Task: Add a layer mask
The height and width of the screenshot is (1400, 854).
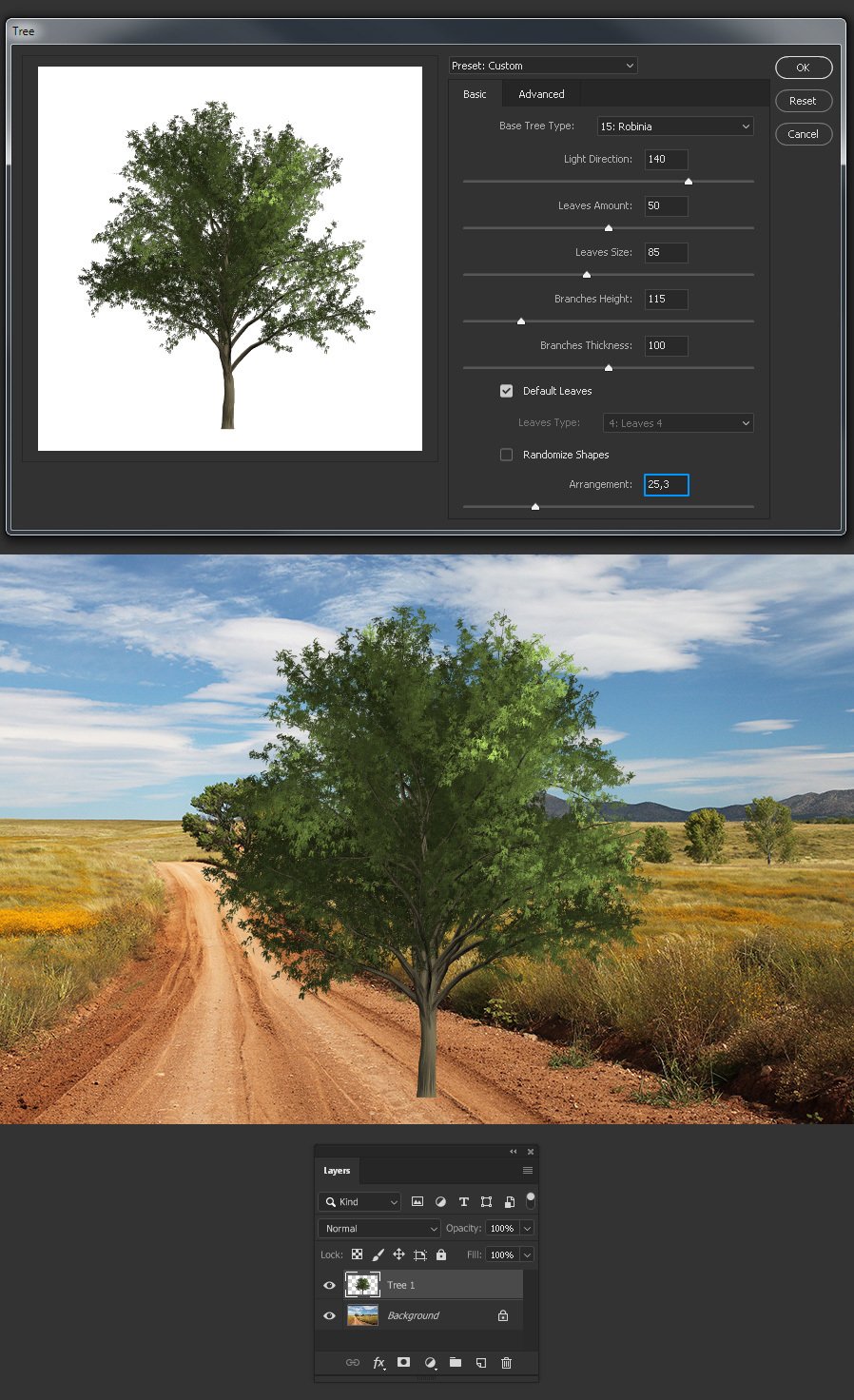Action: click(x=403, y=1363)
